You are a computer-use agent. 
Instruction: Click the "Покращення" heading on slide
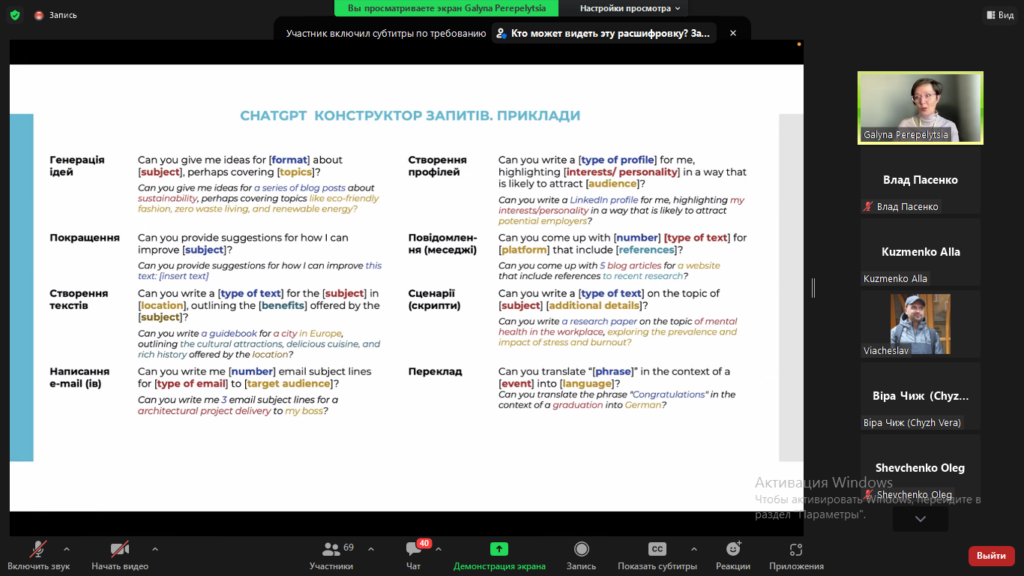(x=84, y=238)
